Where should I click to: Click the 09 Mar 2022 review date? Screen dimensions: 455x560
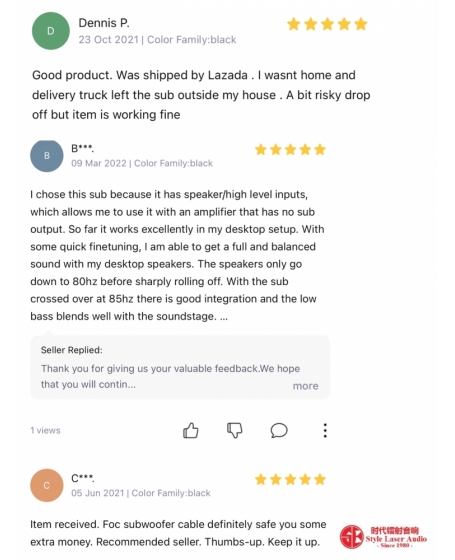(x=99, y=163)
